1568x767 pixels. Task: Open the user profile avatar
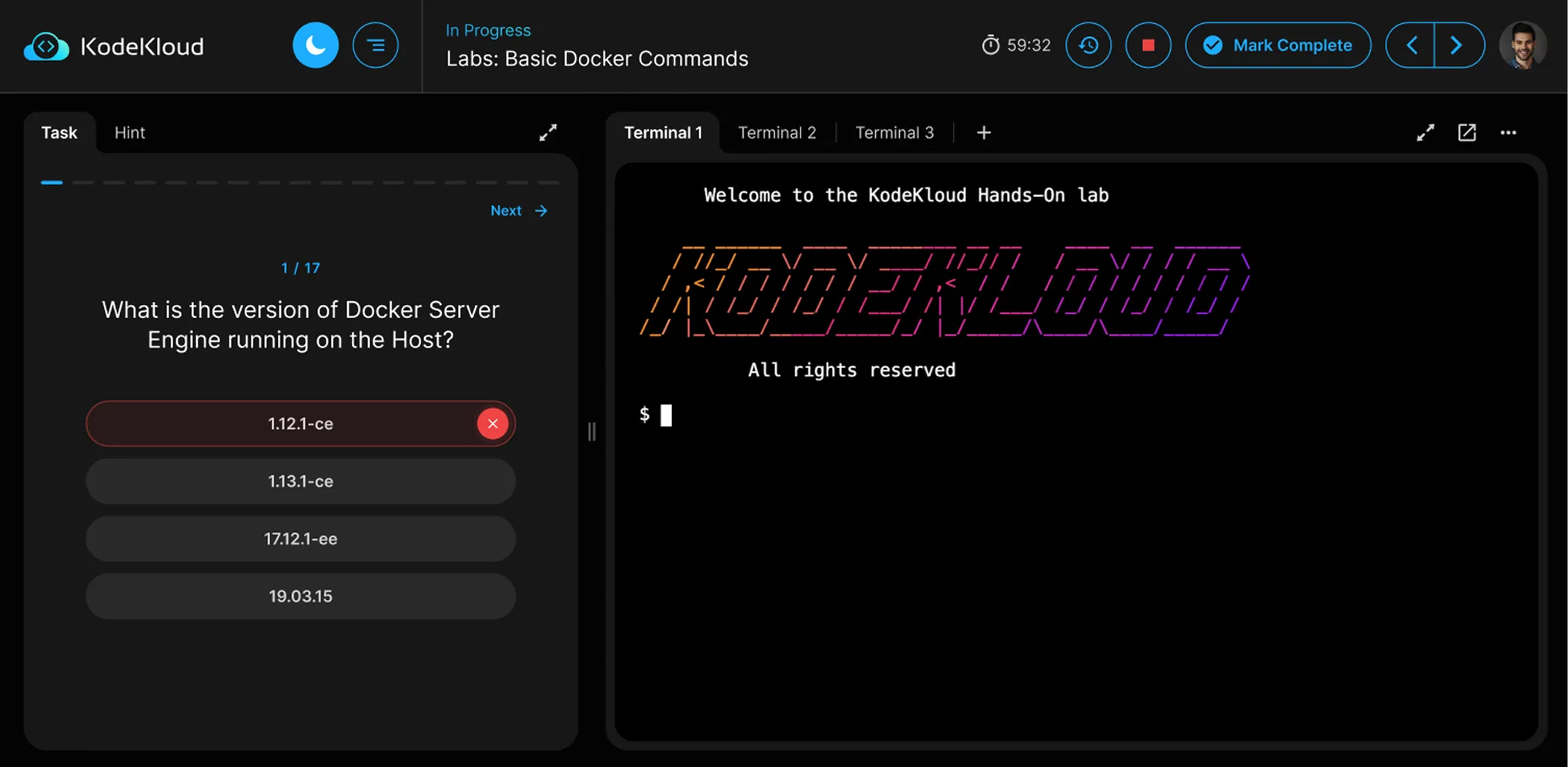point(1523,45)
